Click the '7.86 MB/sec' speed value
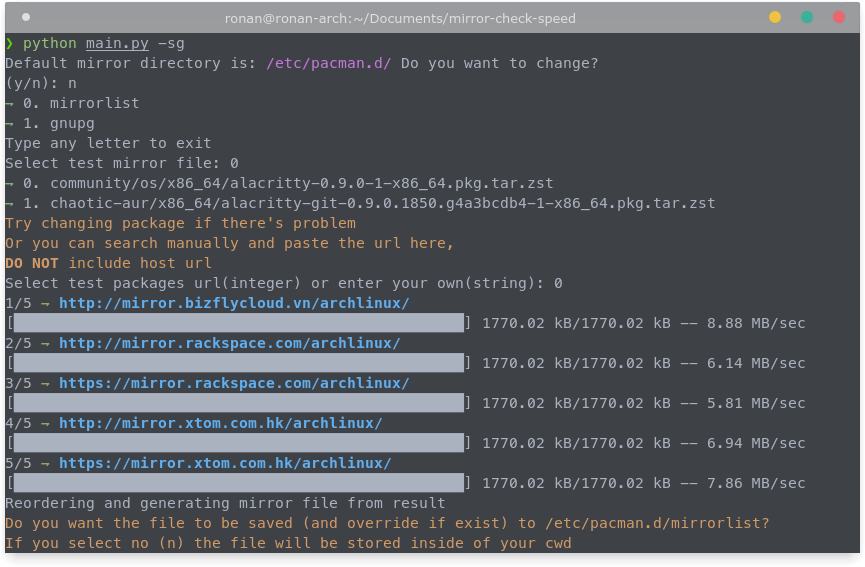This screenshot has width=865, height=567. (x=756, y=483)
